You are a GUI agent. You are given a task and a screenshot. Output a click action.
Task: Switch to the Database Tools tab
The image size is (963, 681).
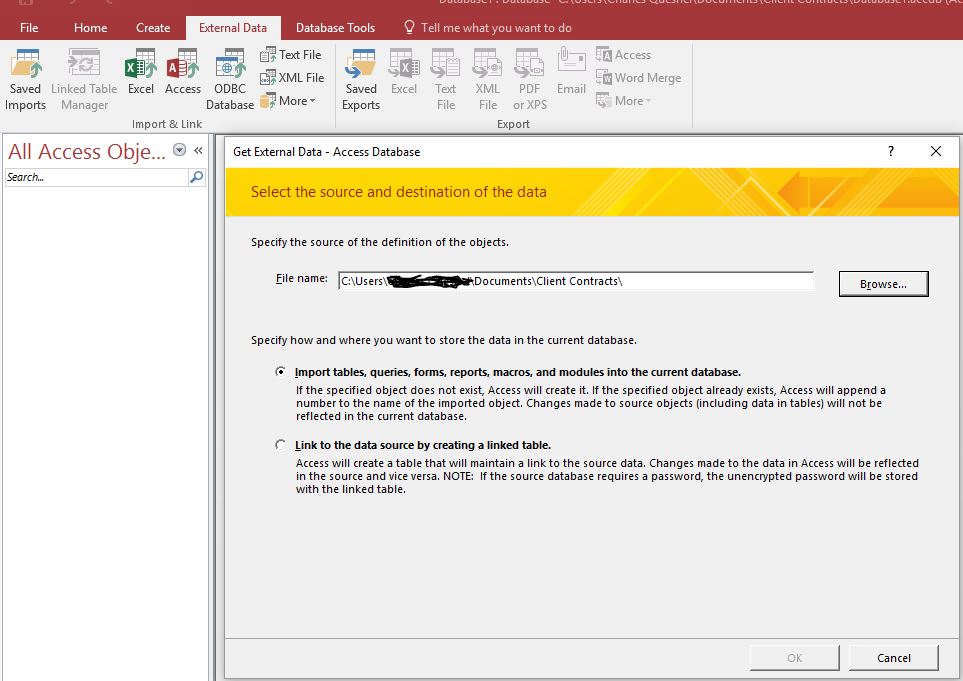[x=335, y=28]
